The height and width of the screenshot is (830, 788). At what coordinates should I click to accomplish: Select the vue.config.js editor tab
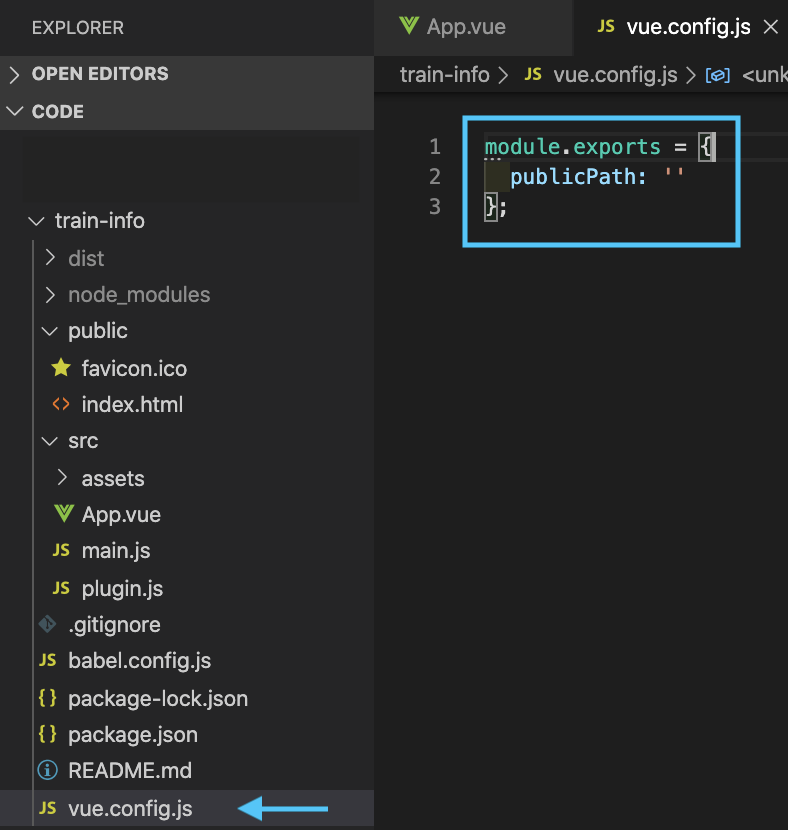(688, 27)
